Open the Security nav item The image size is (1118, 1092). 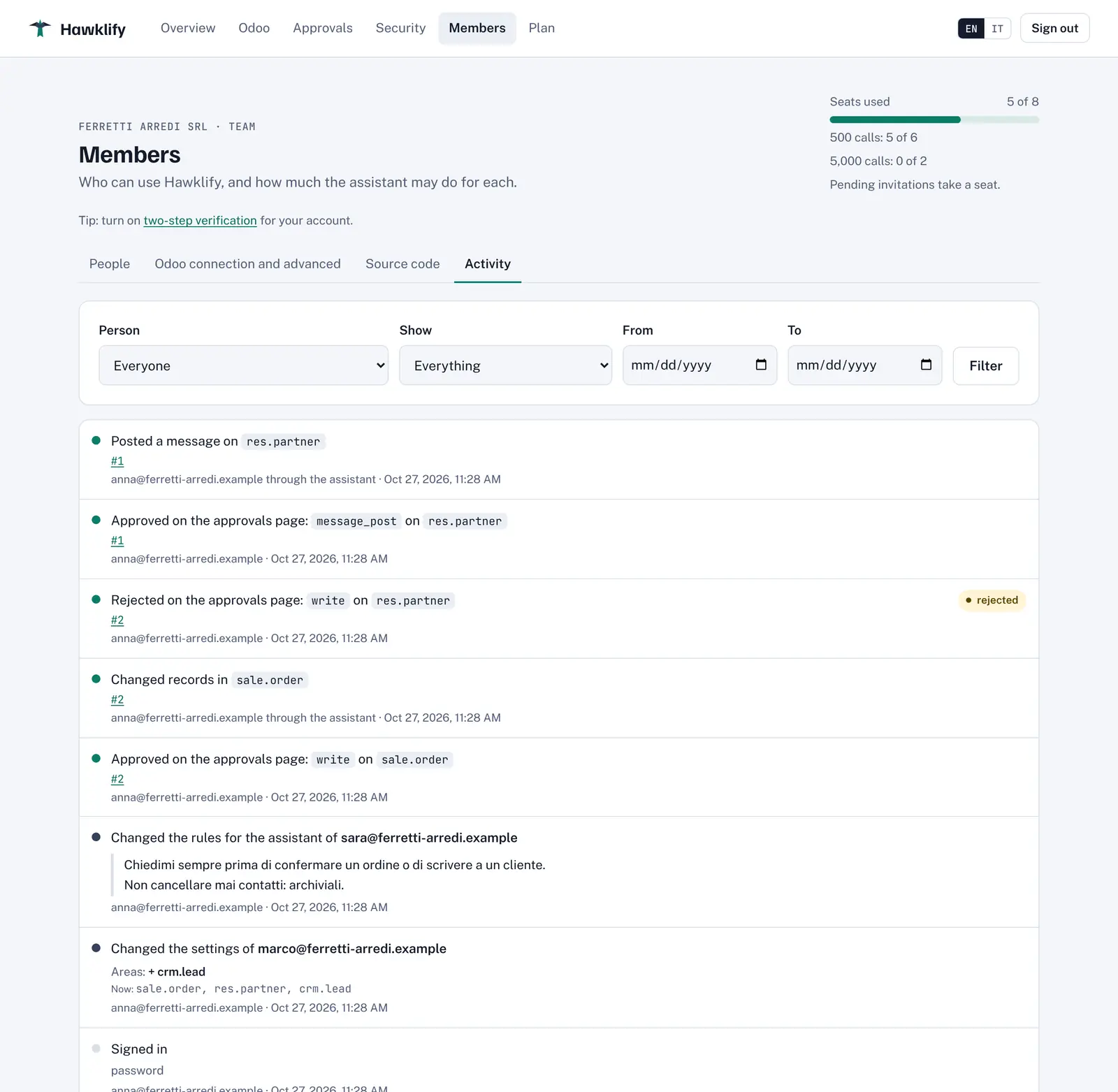(400, 28)
